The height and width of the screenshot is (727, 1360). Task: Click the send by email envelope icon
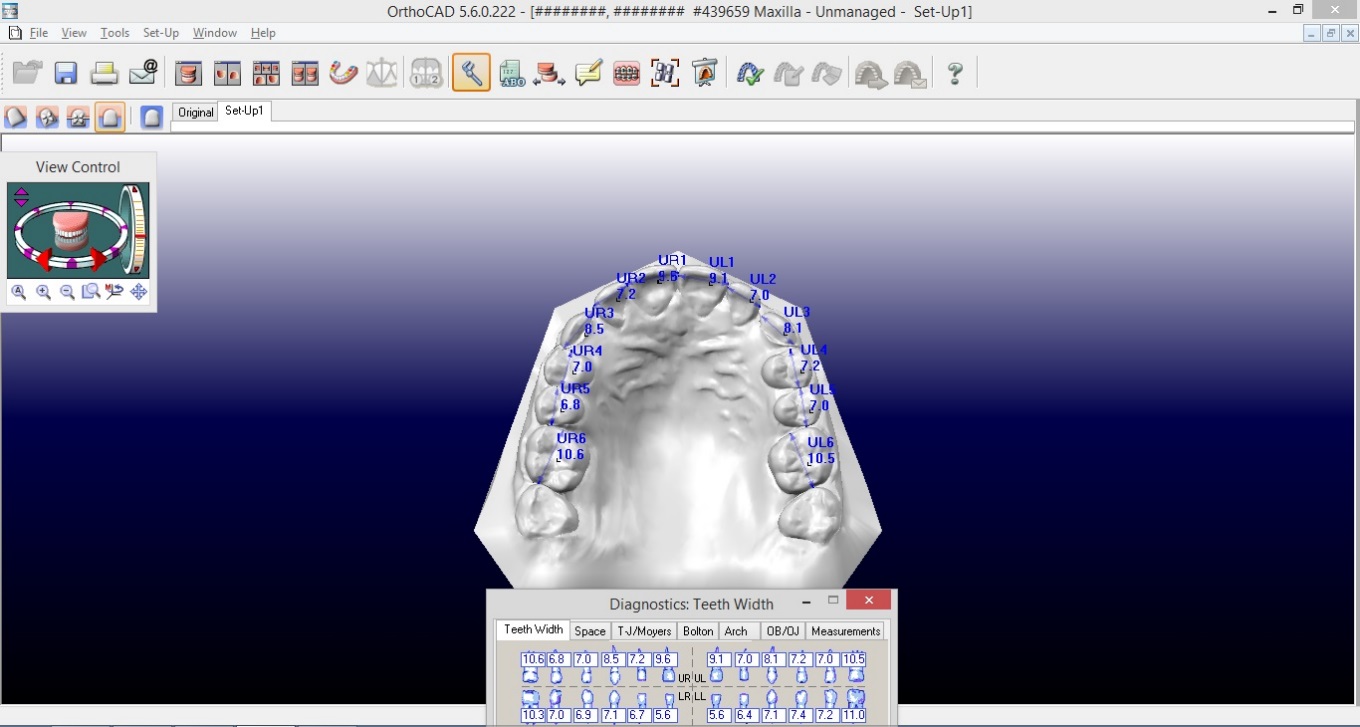tap(143, 73)
